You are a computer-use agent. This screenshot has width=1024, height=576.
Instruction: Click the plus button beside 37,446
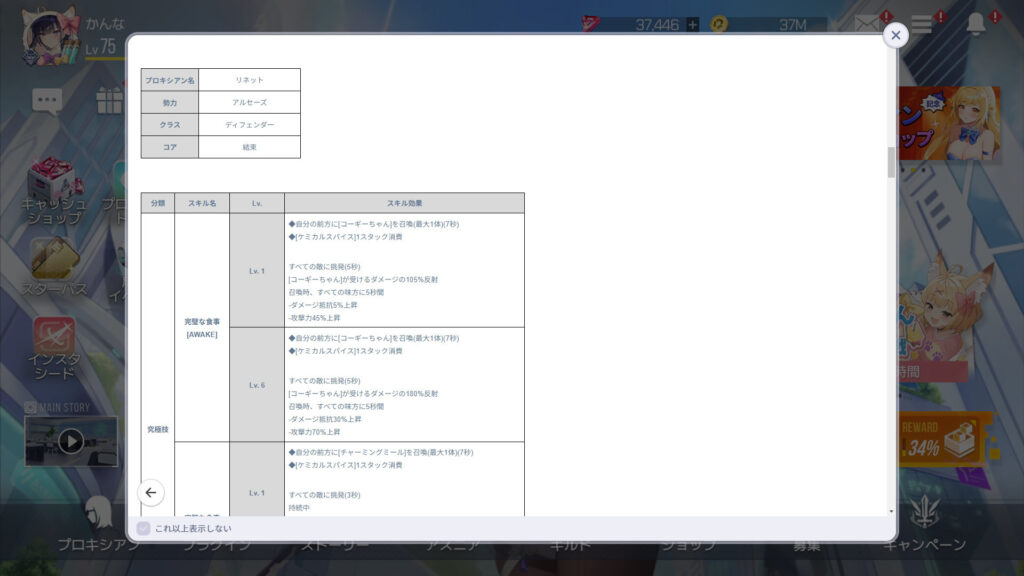[x=692, y=24]
